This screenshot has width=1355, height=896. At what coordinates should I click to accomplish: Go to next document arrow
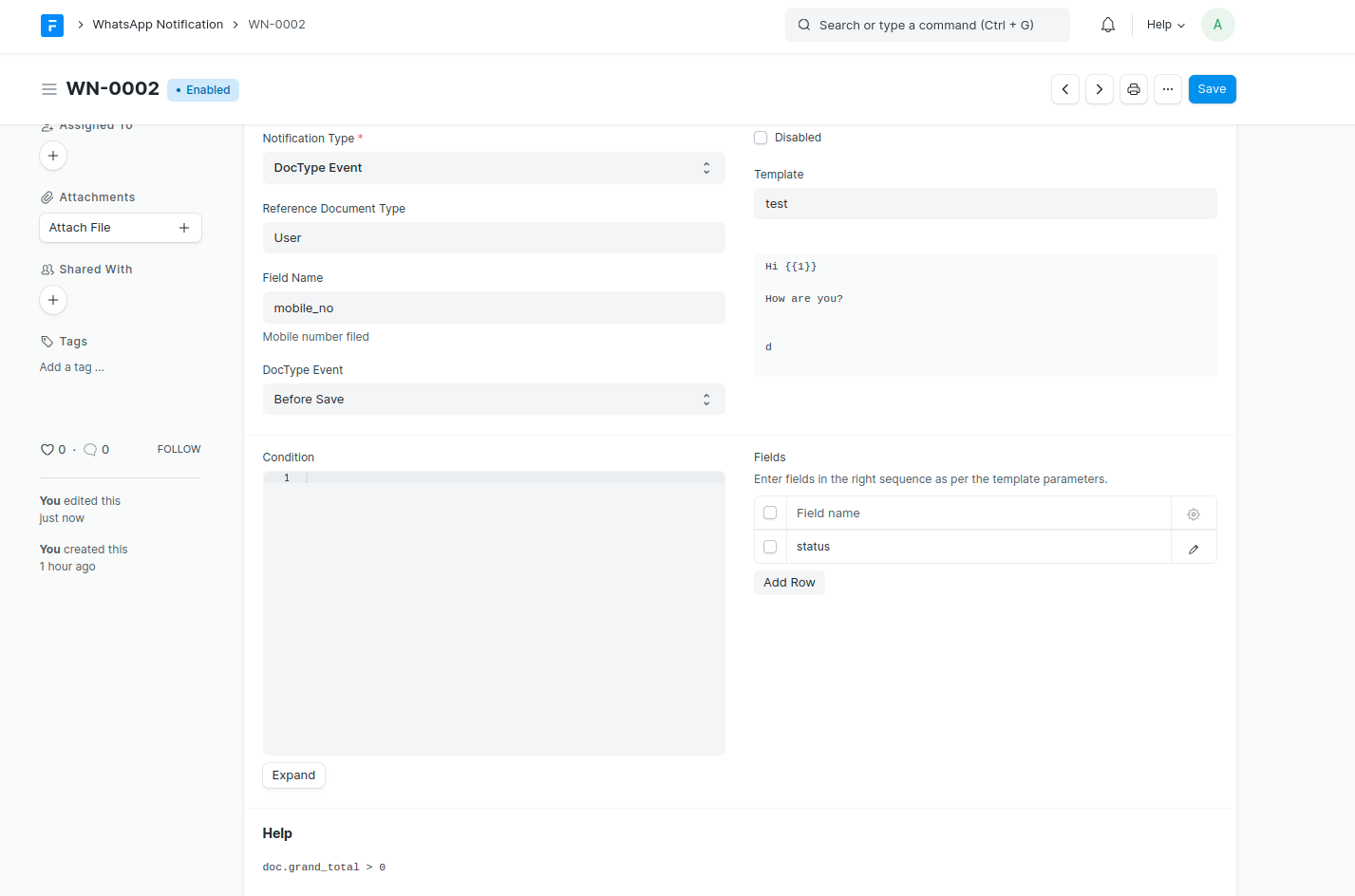tap(1100, 89)
